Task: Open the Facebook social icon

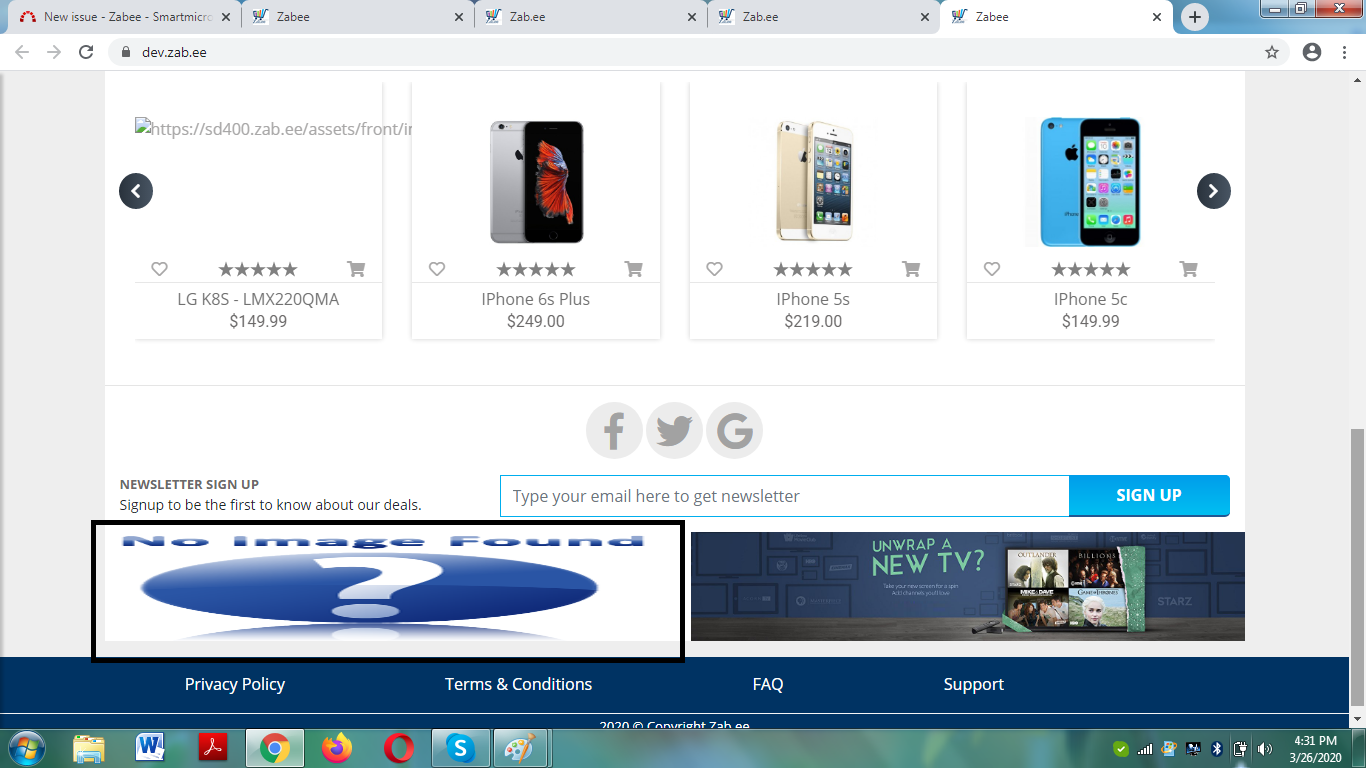Action: (614, 431)
